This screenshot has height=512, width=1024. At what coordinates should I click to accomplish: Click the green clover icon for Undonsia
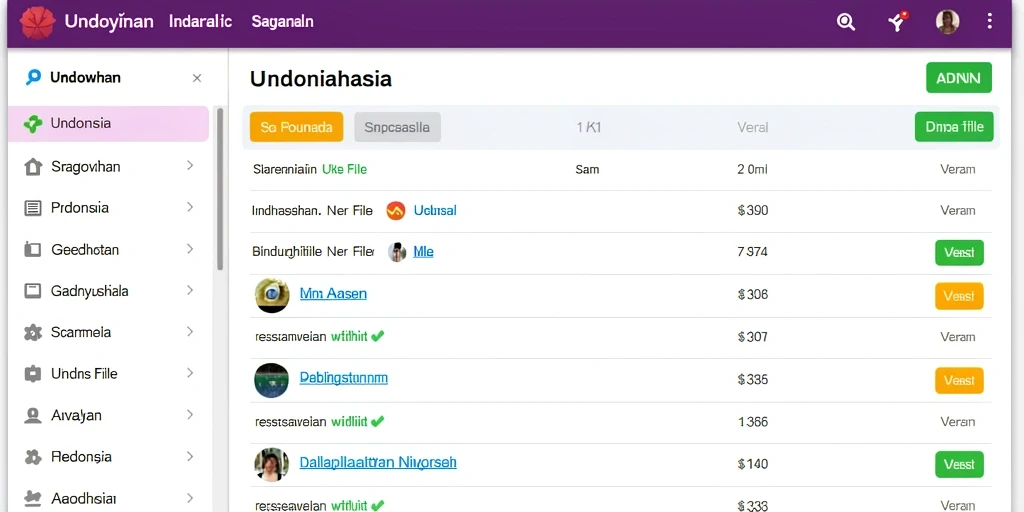point(33,123)
